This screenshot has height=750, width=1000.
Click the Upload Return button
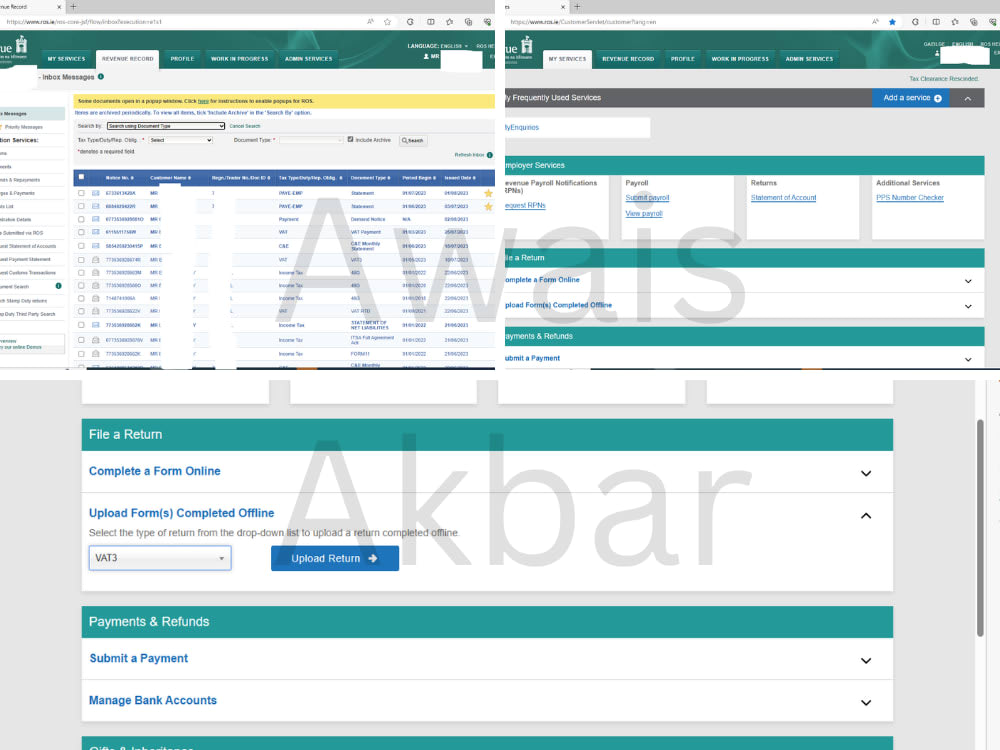point(335,558)
